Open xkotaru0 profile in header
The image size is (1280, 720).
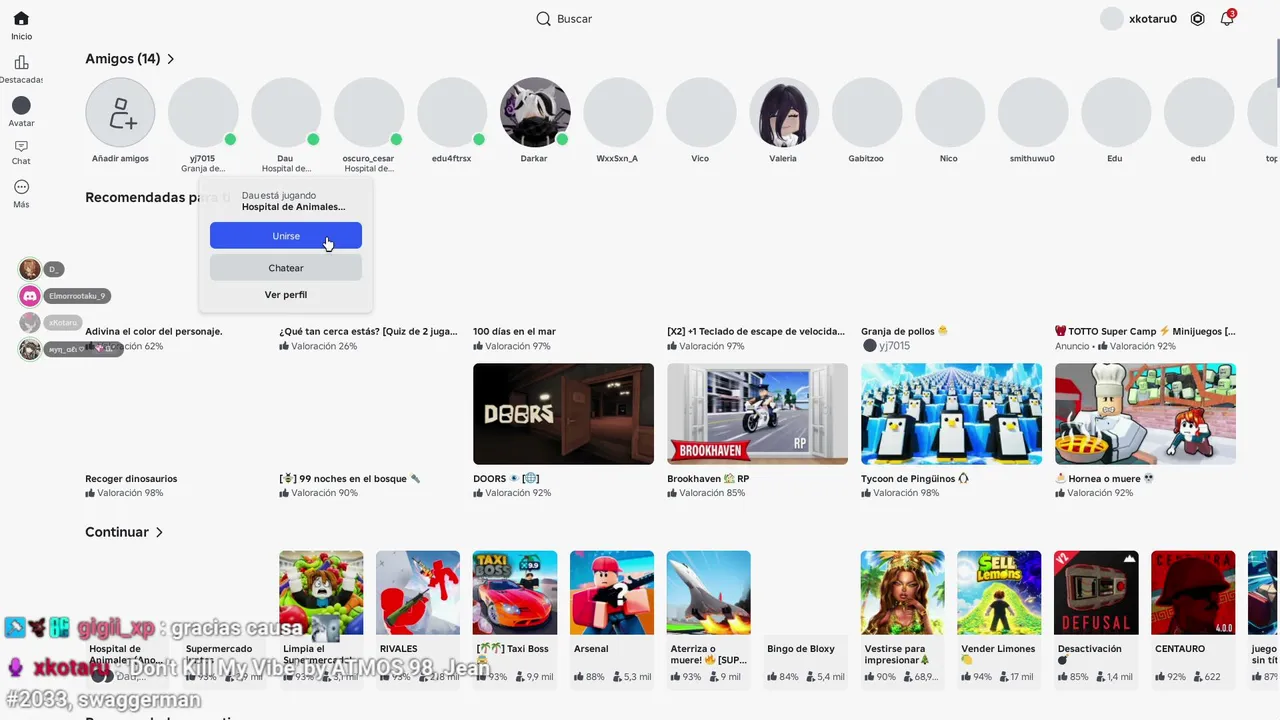pos(1139,19)
